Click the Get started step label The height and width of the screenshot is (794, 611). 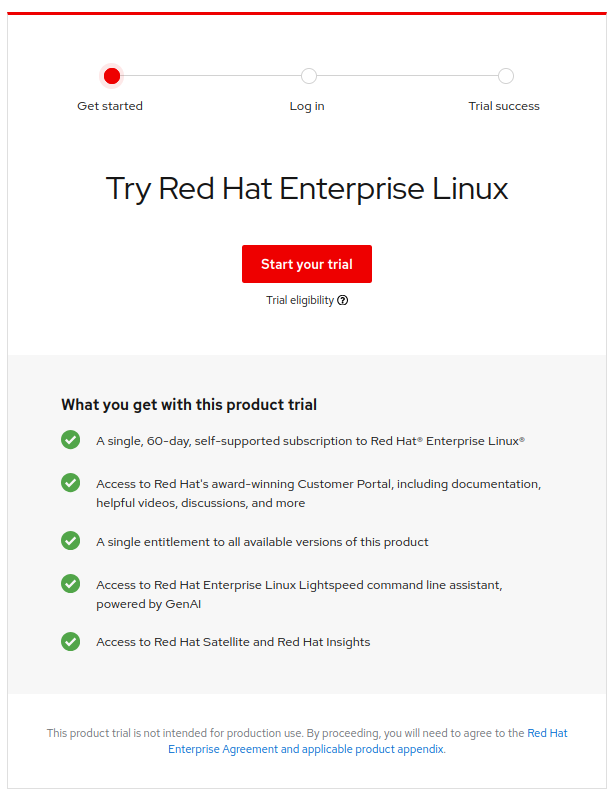(110, 106)
